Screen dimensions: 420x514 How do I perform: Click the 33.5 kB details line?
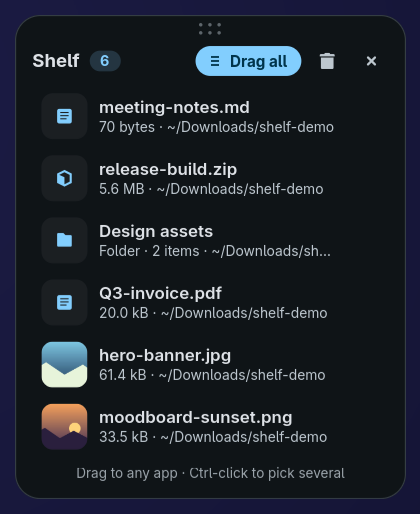click(213, 437)
